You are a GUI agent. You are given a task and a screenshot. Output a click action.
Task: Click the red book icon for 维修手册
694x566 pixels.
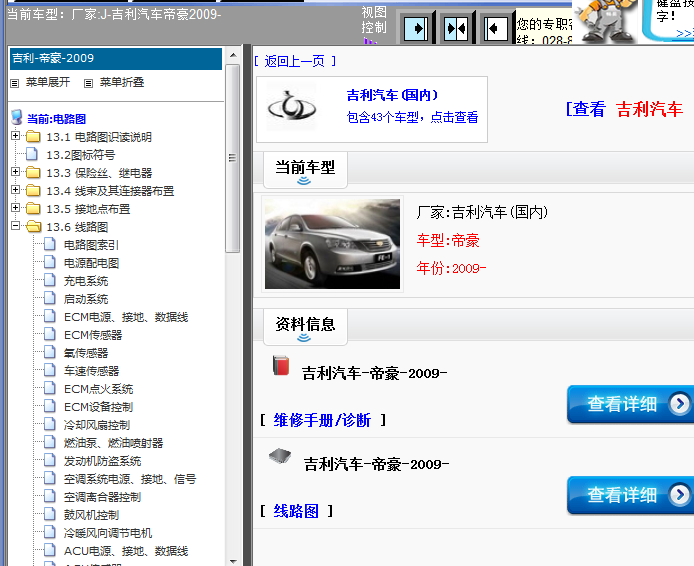point(281,366)
